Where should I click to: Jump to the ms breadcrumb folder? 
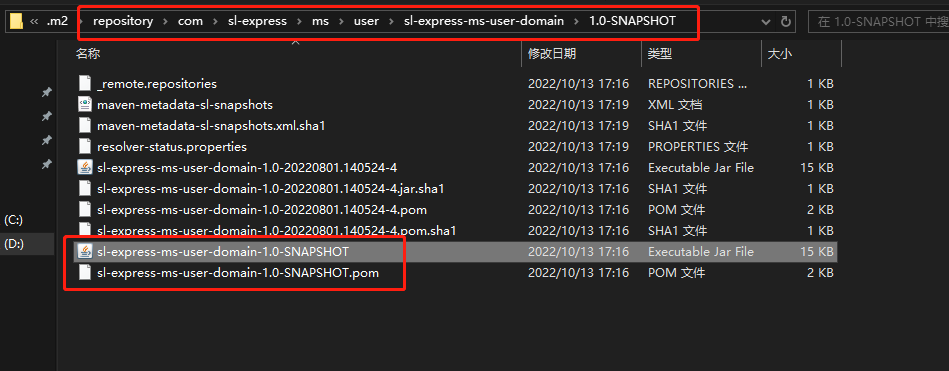click(x=320, y=21)
